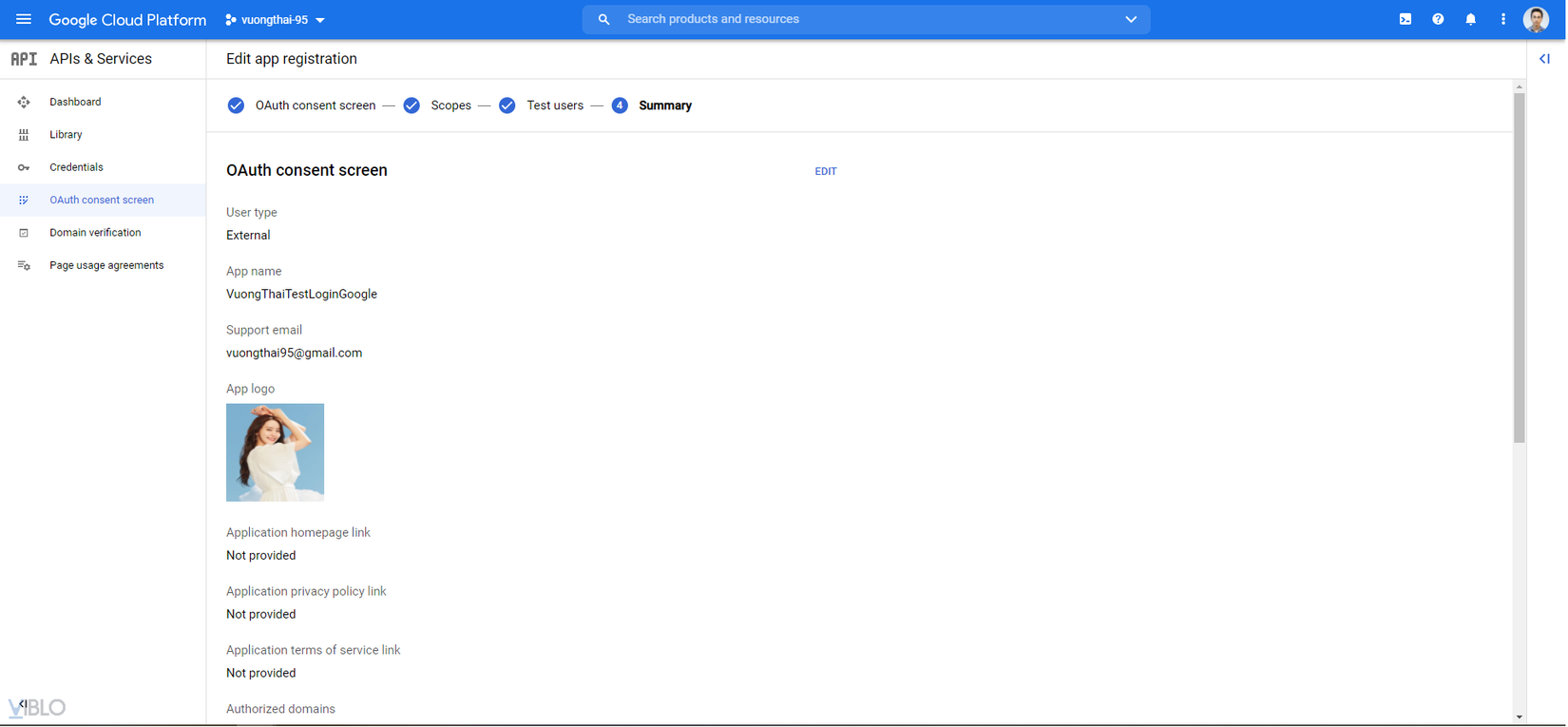Viewport: 1568px width, 727px height.
Task: Click the Support email label
Action: click(x=264, y=331)
